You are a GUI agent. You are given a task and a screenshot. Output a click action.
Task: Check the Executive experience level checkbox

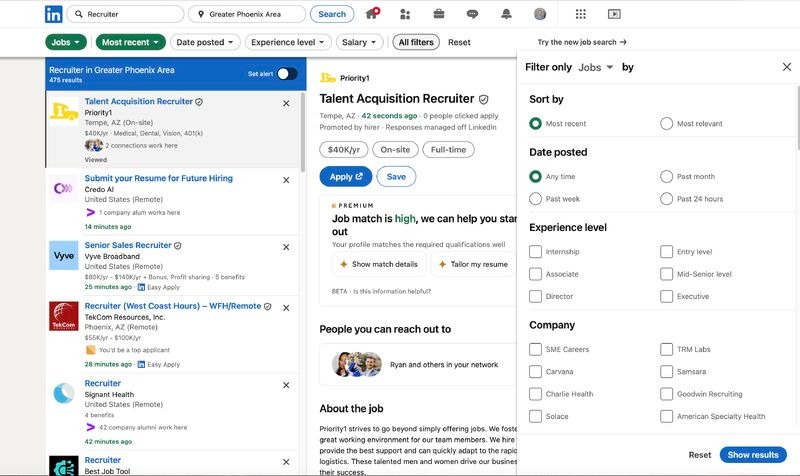click(x=666, y=296)
